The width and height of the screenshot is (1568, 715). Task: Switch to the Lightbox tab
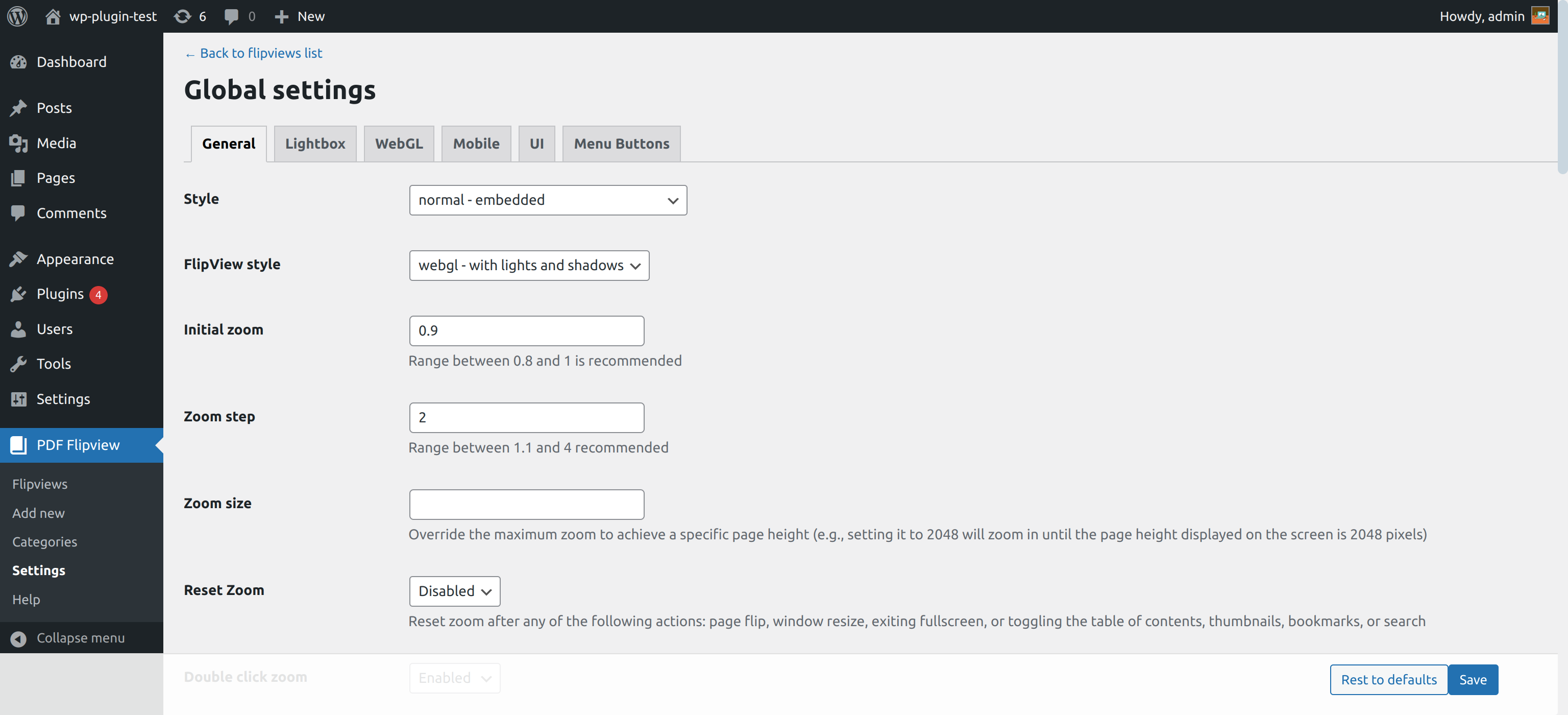(315, 144)
